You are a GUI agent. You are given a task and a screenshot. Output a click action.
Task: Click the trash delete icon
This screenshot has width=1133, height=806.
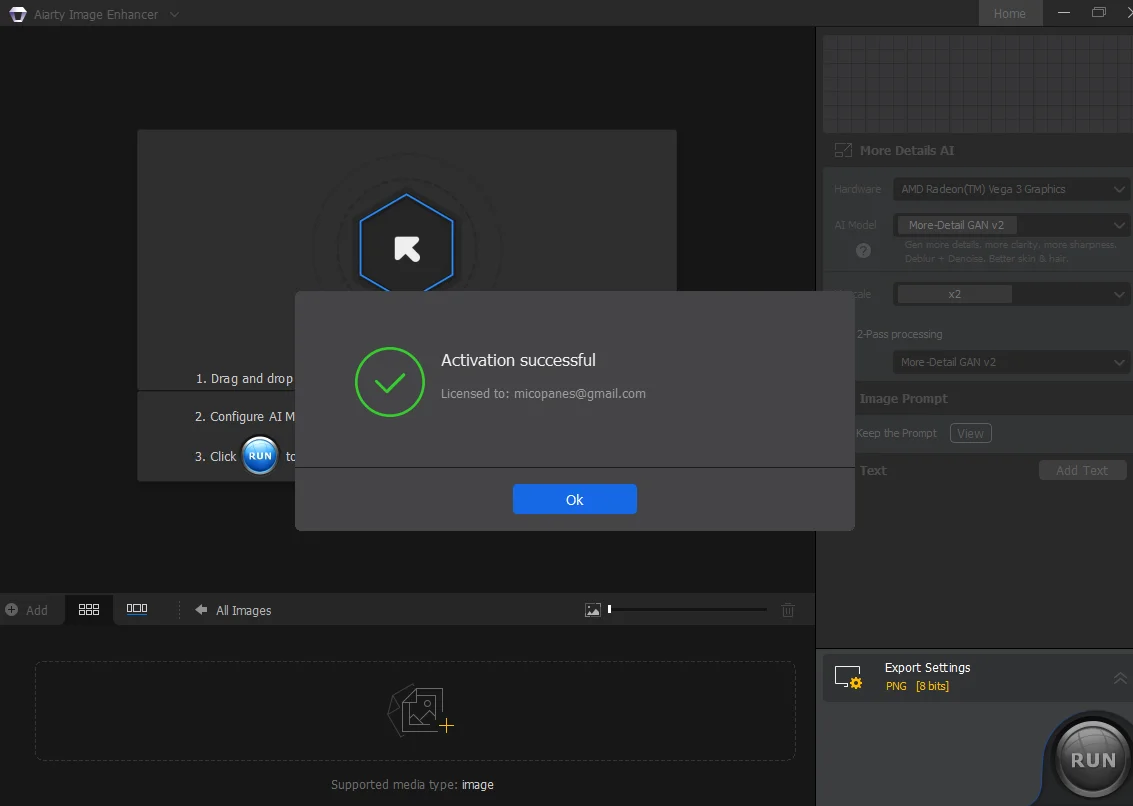pos(788,610)
